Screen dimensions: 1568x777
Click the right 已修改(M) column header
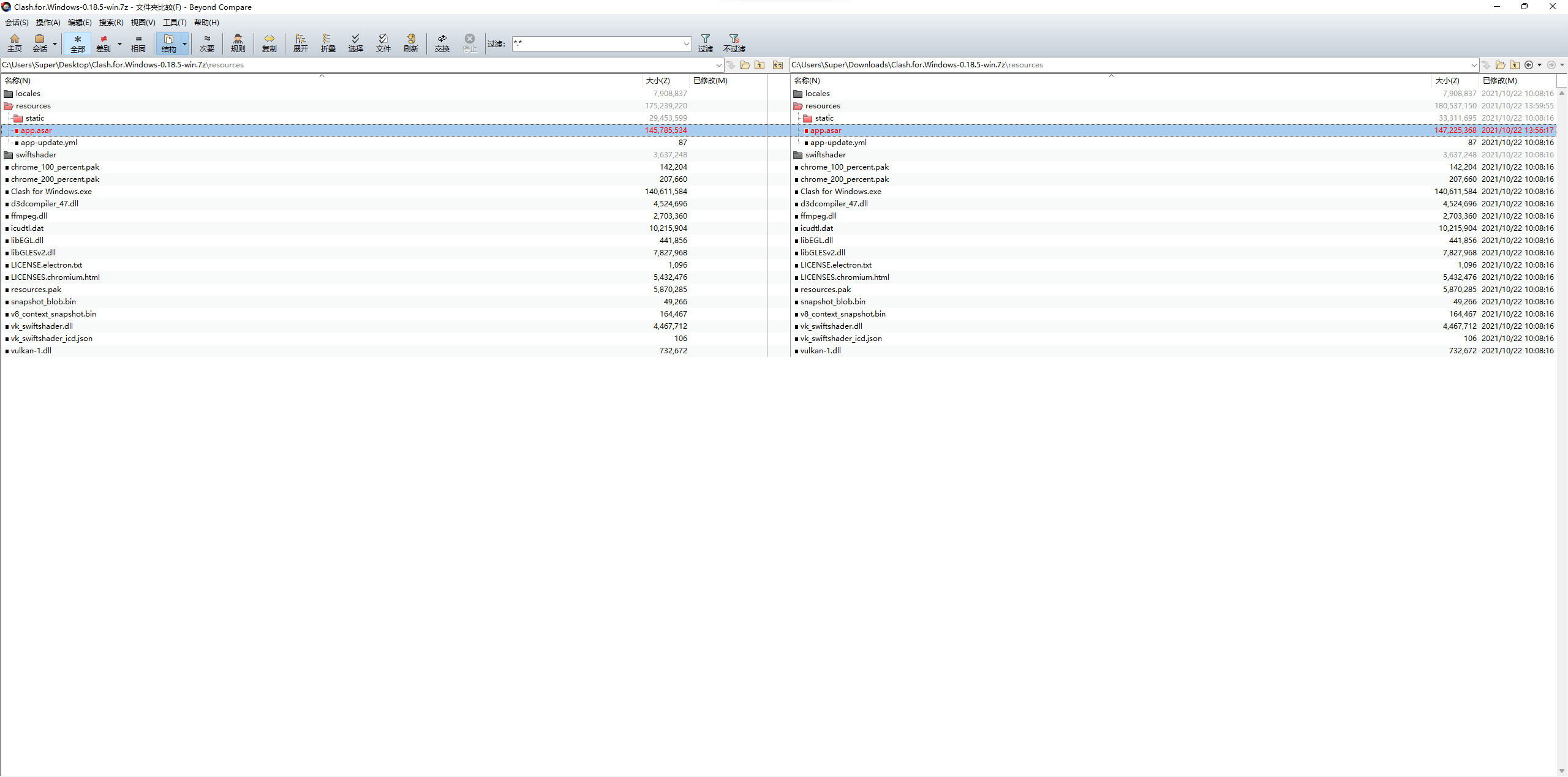point(1499,81)
